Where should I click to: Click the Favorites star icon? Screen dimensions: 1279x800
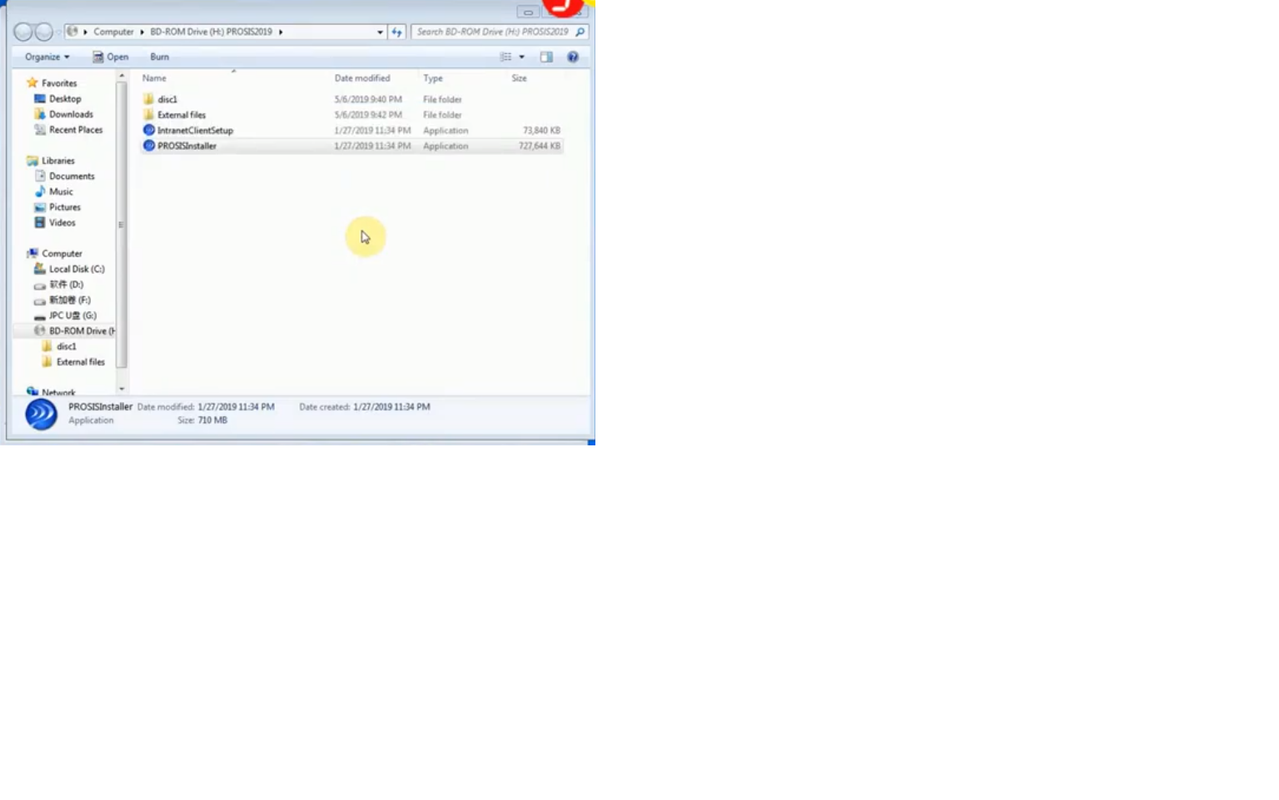pos(33,83)
